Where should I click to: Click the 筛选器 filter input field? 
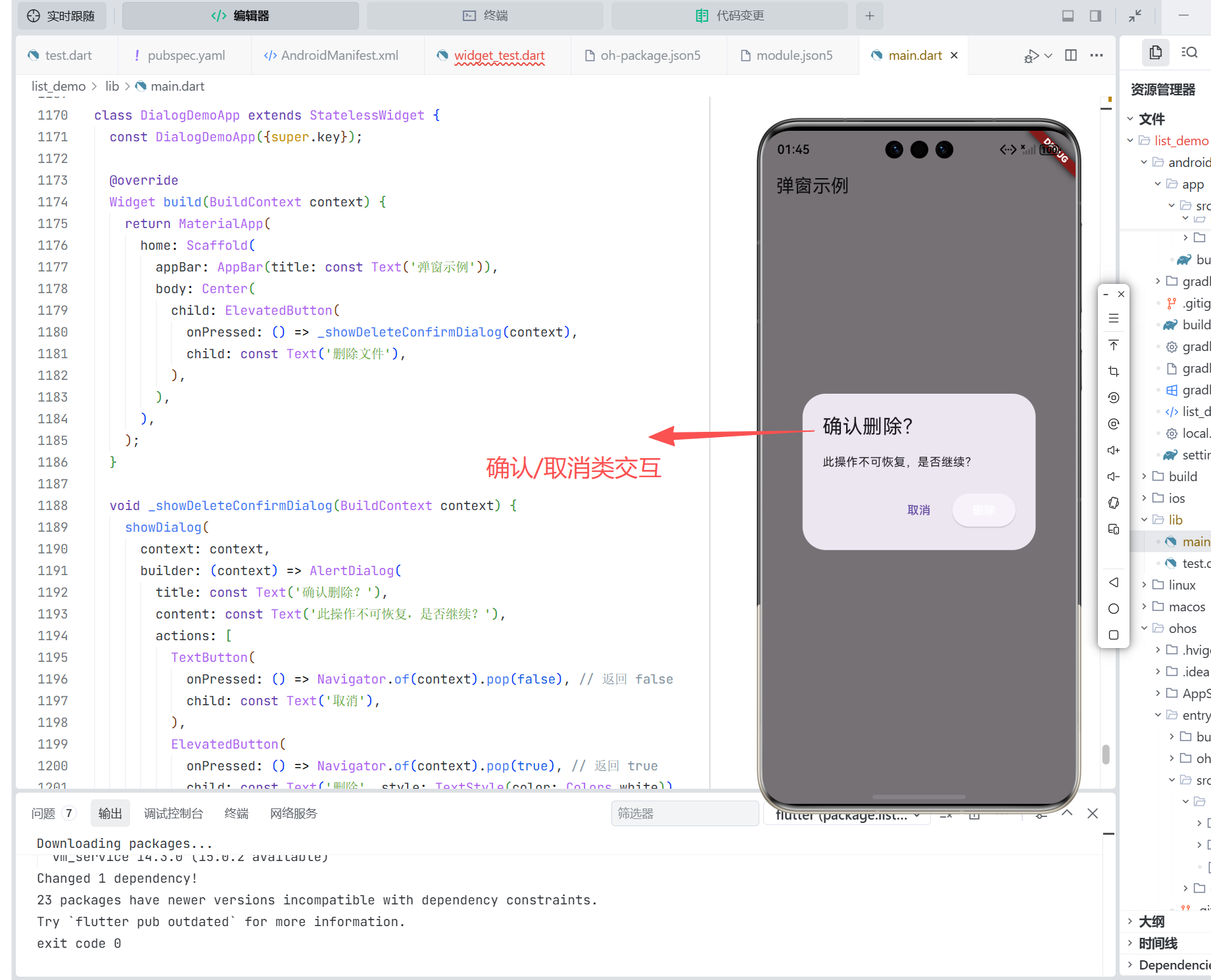684,813
